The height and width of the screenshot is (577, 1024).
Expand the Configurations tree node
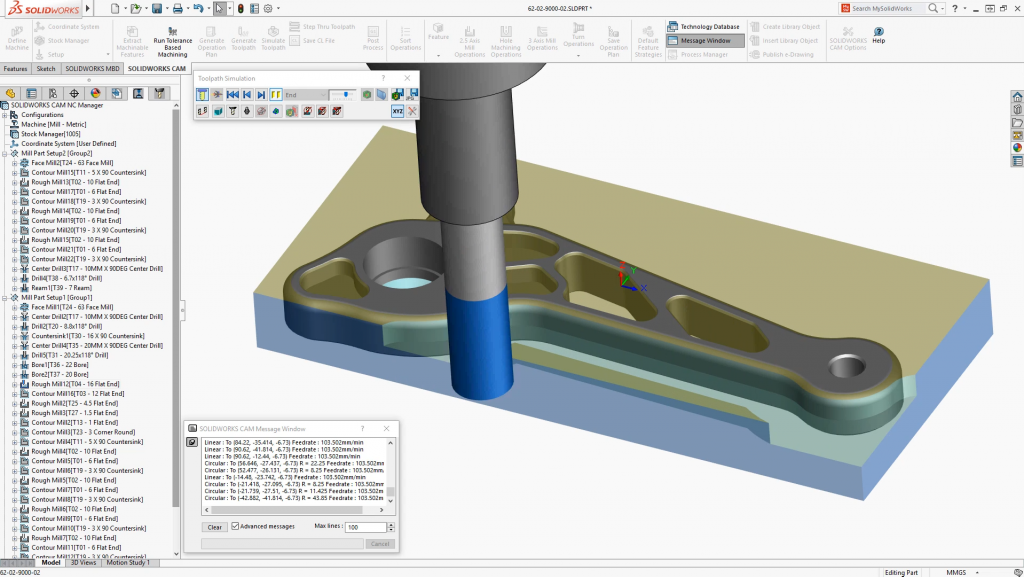click(x=5, y=115)
